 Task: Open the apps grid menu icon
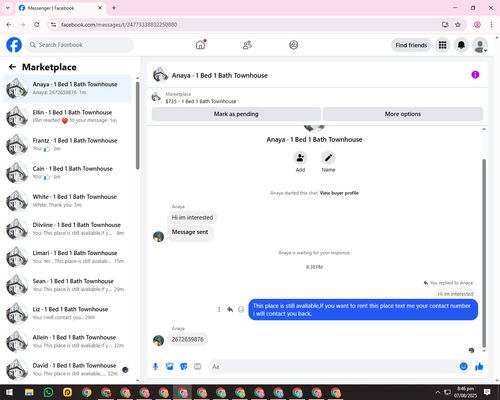(442, 45)
